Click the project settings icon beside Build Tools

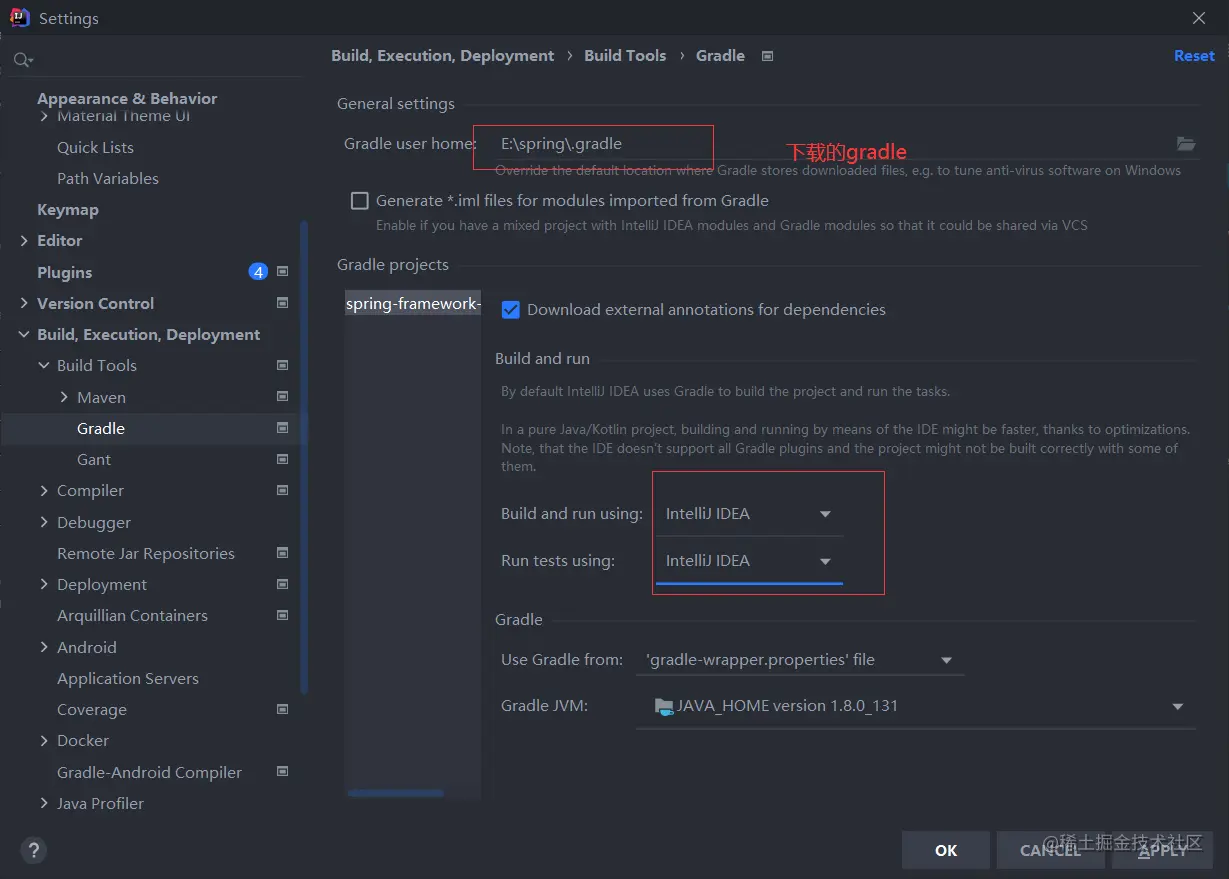(x=283, y=365)
